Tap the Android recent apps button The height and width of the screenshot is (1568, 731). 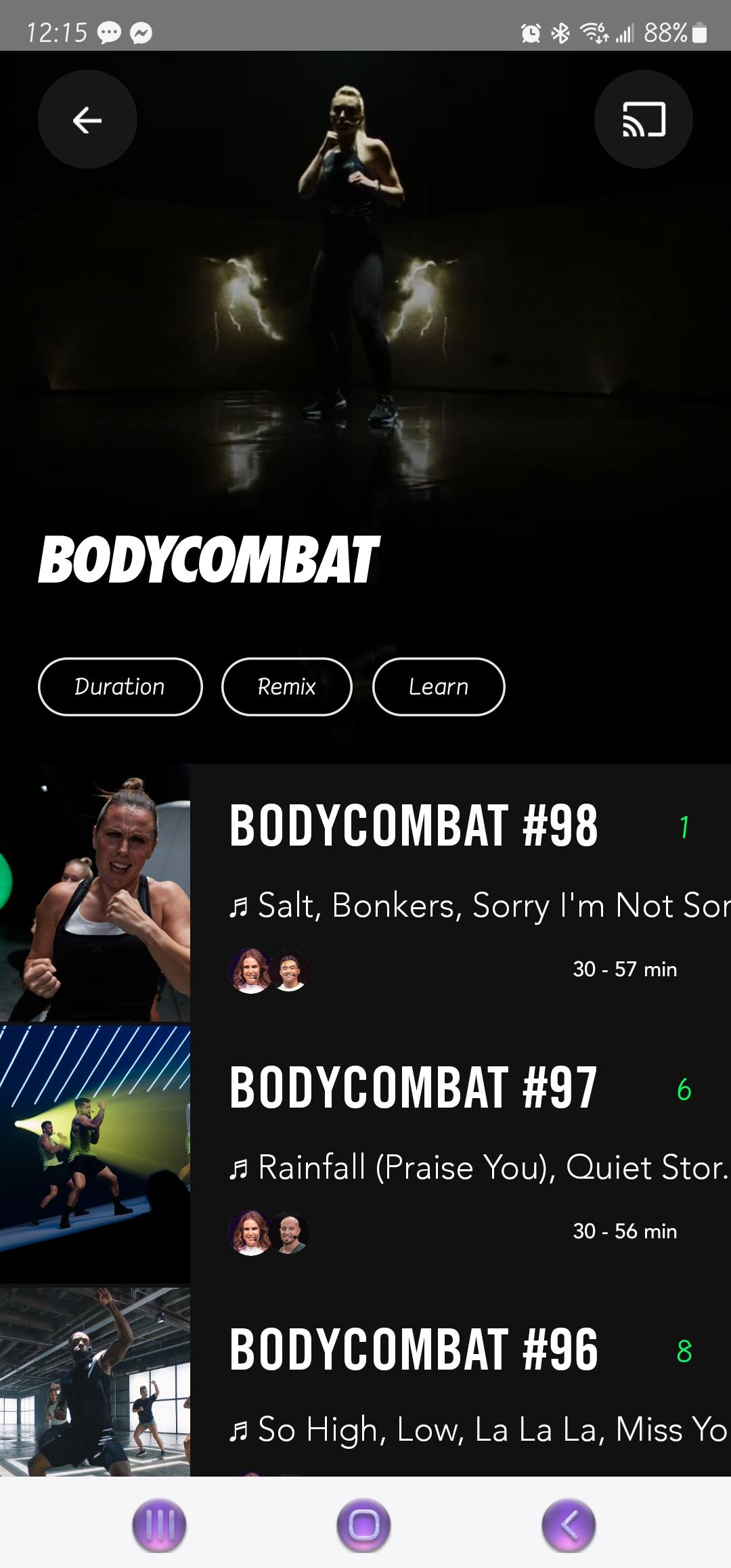click(x=160, y=1525)
